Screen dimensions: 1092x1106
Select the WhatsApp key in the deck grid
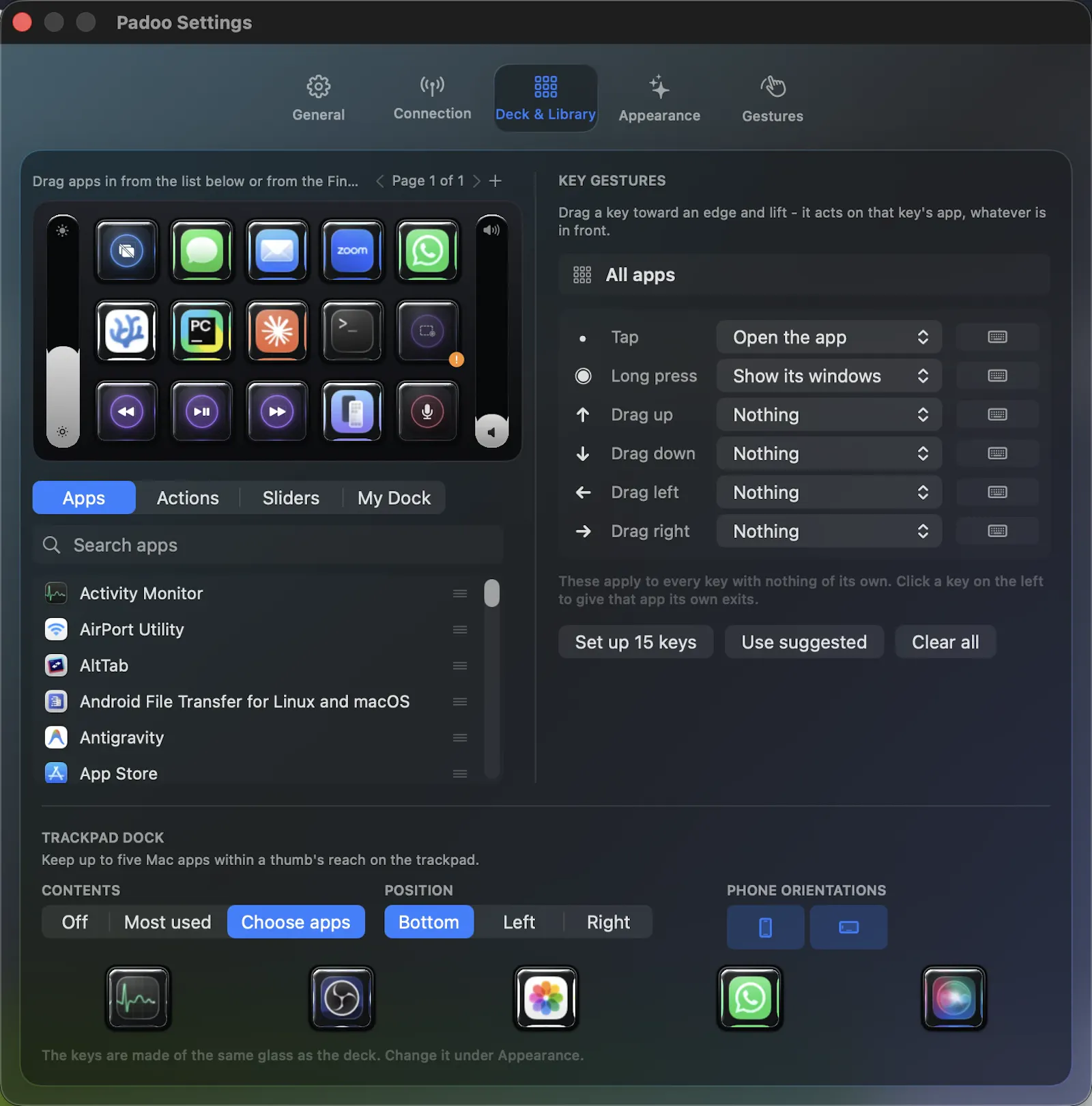(x=427, y=251)
